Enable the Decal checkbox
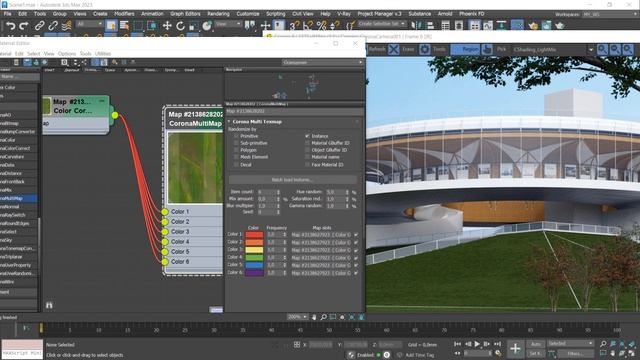 pos(236,164)
